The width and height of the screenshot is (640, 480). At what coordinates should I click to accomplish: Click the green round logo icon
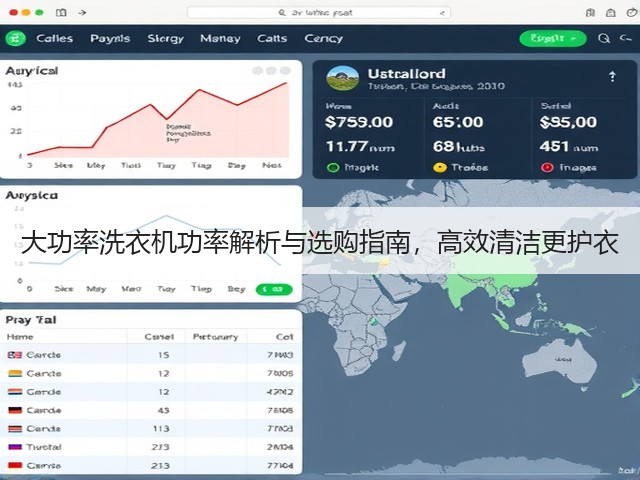pos(16,39)
